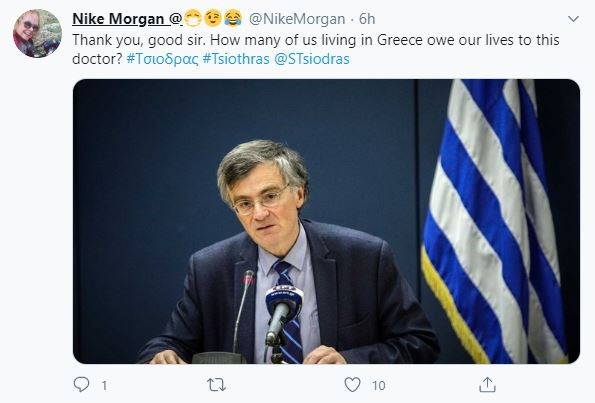The width and height of the screenshot is (595, 403).
Task: Open the Greek hashtag #Τσιοδρας
Action: pos(162,59)
